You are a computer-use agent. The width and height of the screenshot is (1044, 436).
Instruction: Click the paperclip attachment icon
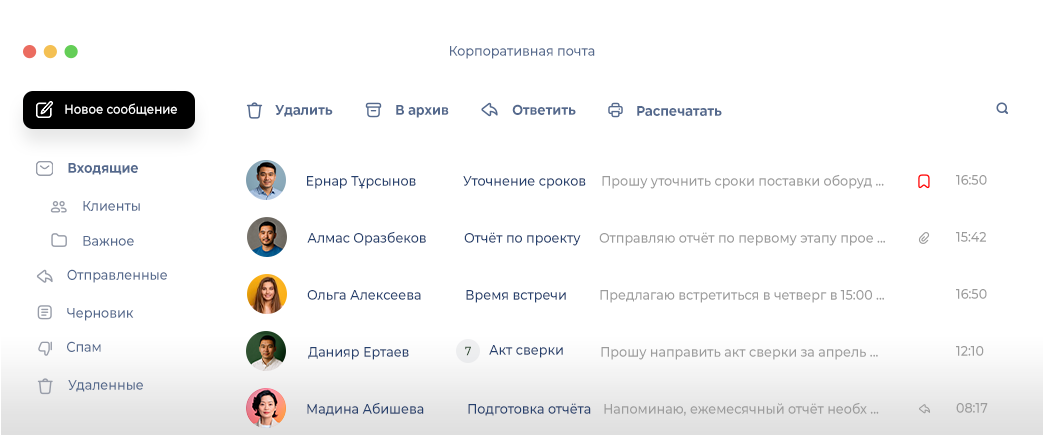(924, 238)
